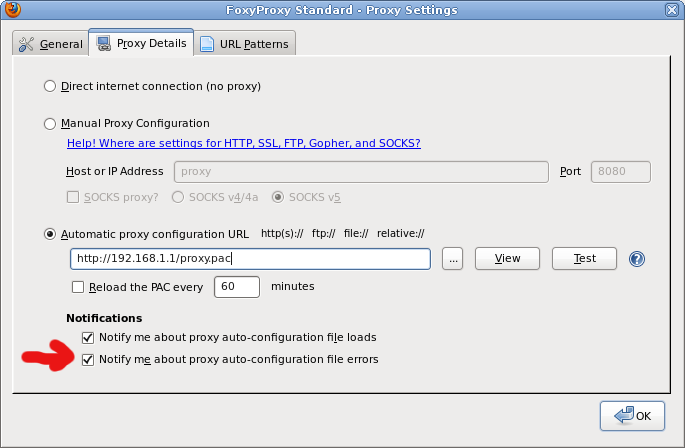Click the minutes label

(293, 286)
